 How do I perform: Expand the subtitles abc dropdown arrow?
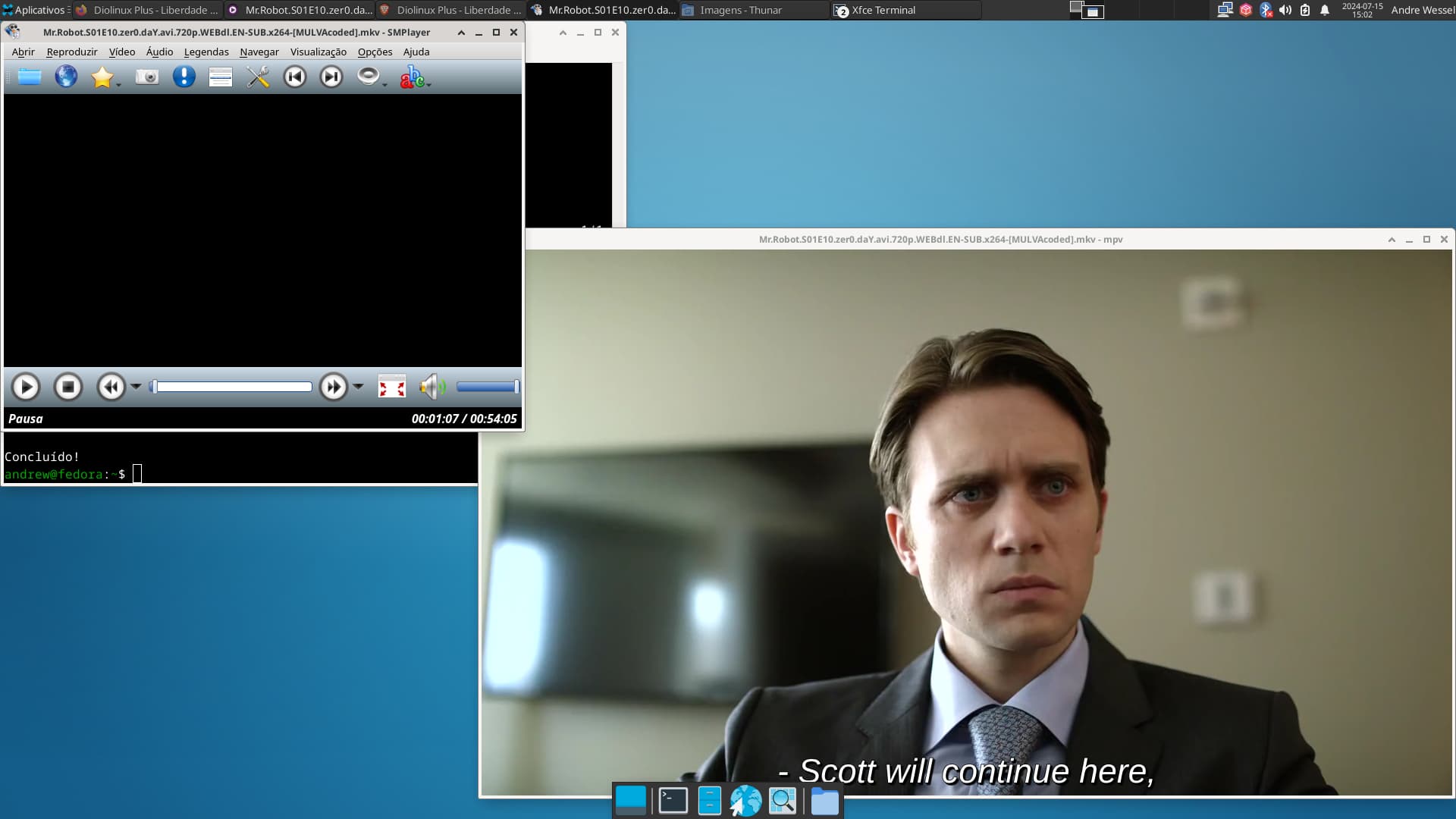[x=429, y=84]
